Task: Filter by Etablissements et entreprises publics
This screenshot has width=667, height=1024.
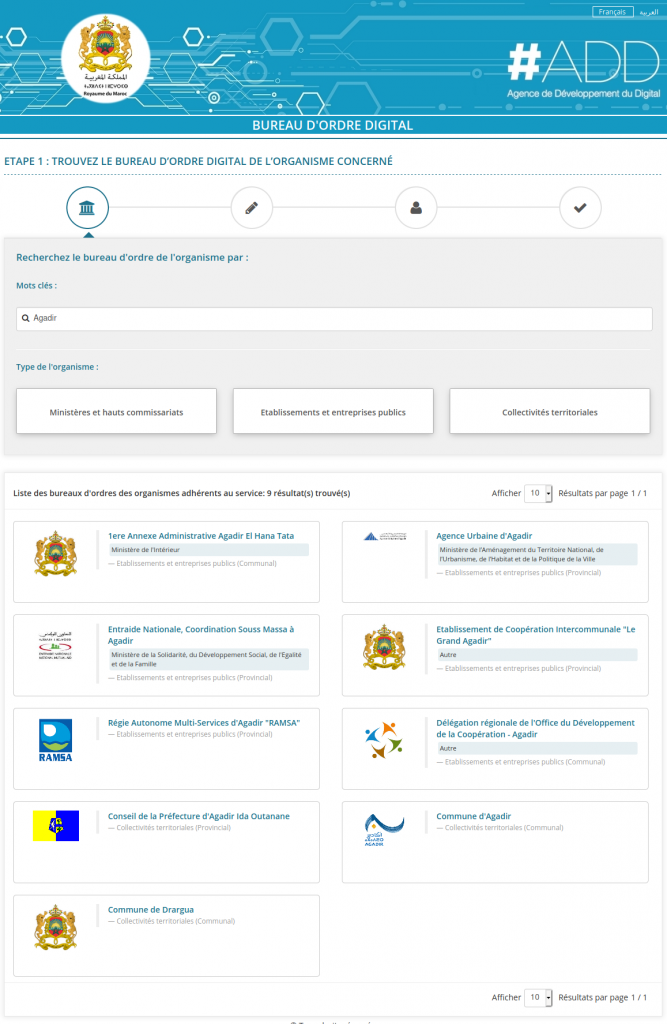Action: pyautogui.click(x=333, y=412)
